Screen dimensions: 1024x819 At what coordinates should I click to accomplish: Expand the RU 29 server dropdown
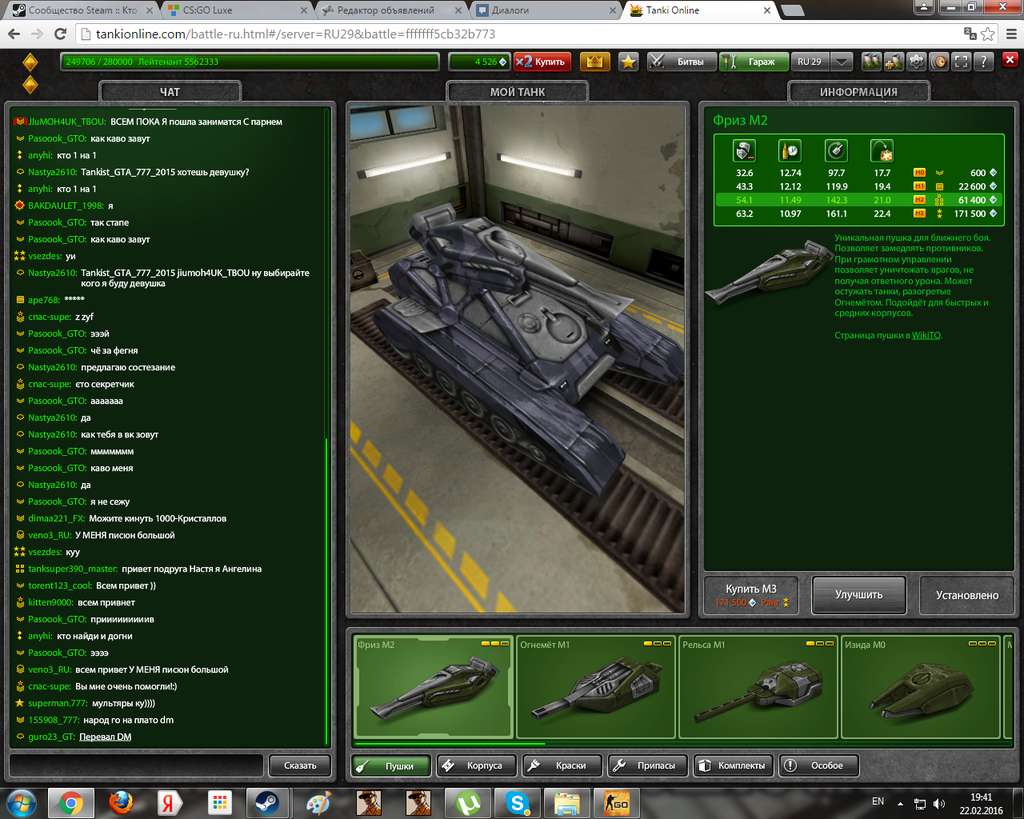point(842,61)
